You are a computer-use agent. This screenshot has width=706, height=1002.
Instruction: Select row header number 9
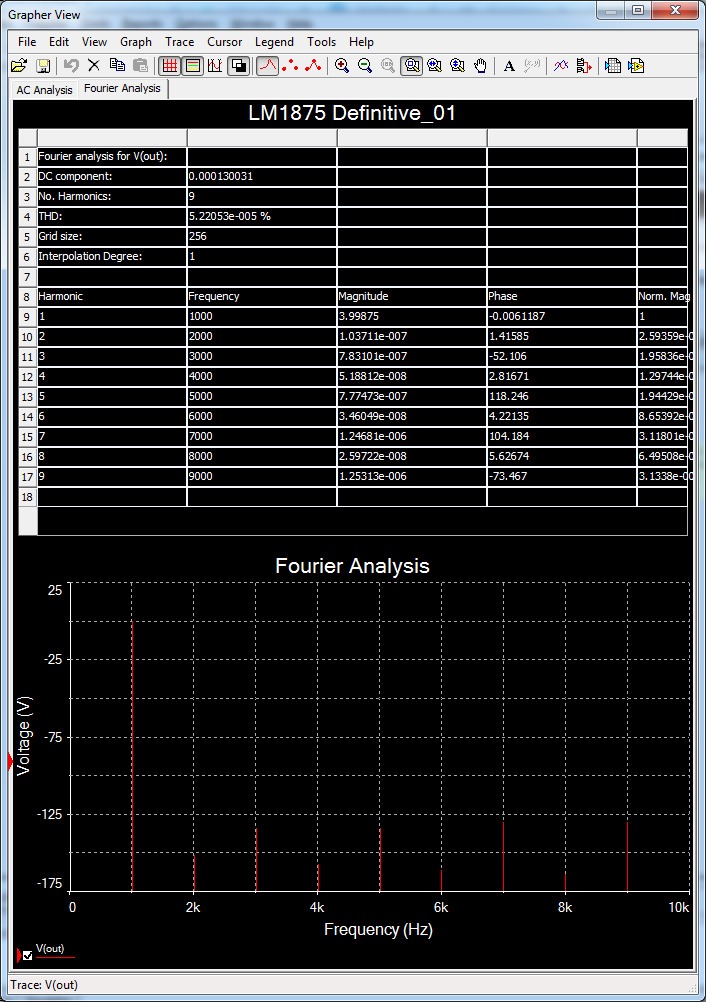tap(27, 316)
